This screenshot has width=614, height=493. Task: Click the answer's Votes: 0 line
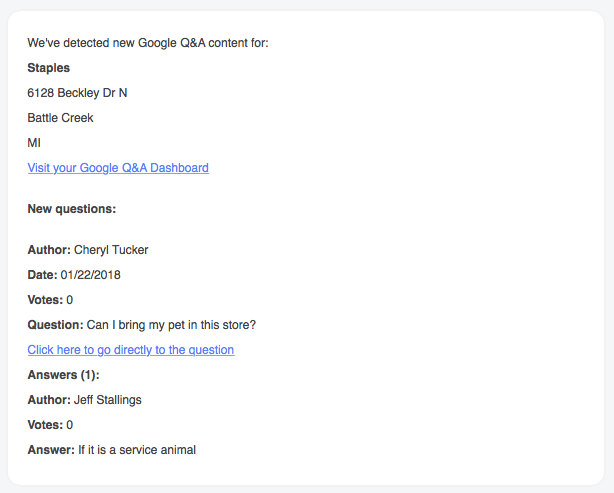point(50,425)
